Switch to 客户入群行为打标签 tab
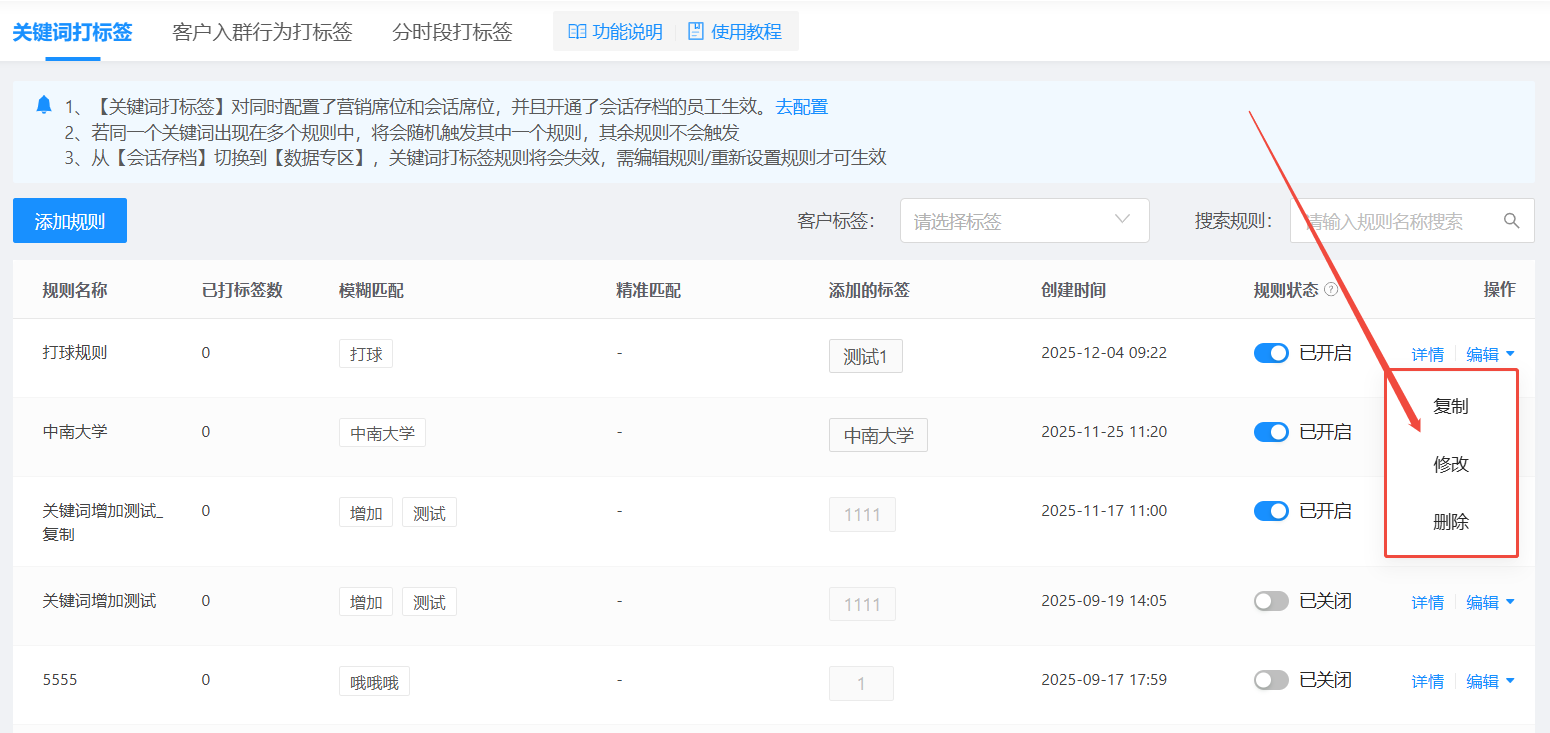 [x=262, y=32]
